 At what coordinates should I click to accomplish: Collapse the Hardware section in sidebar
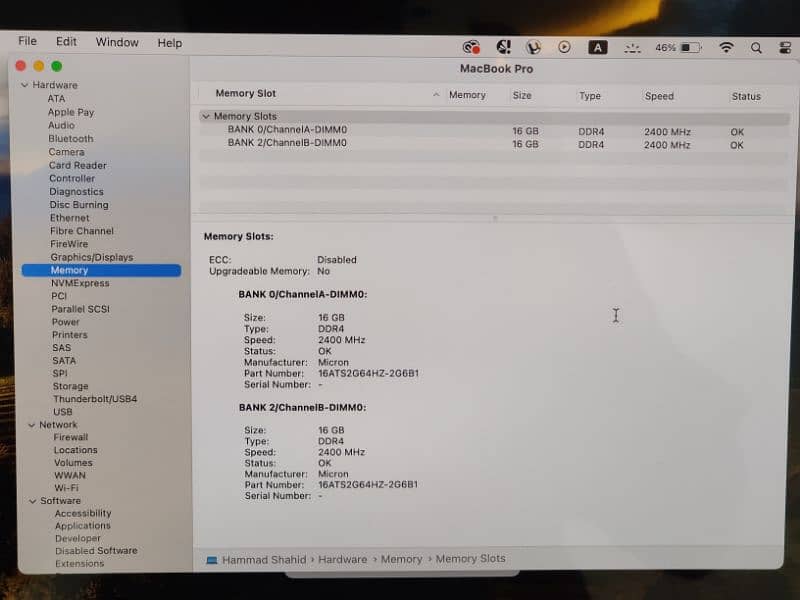pos(24,86)
